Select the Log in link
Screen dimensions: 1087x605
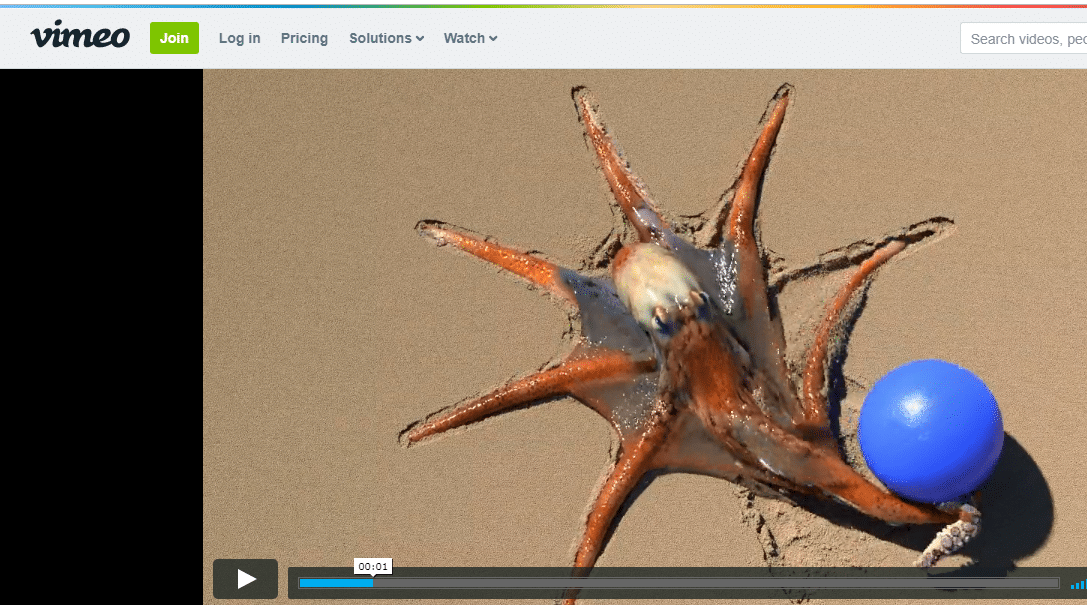tap(239, 38)
